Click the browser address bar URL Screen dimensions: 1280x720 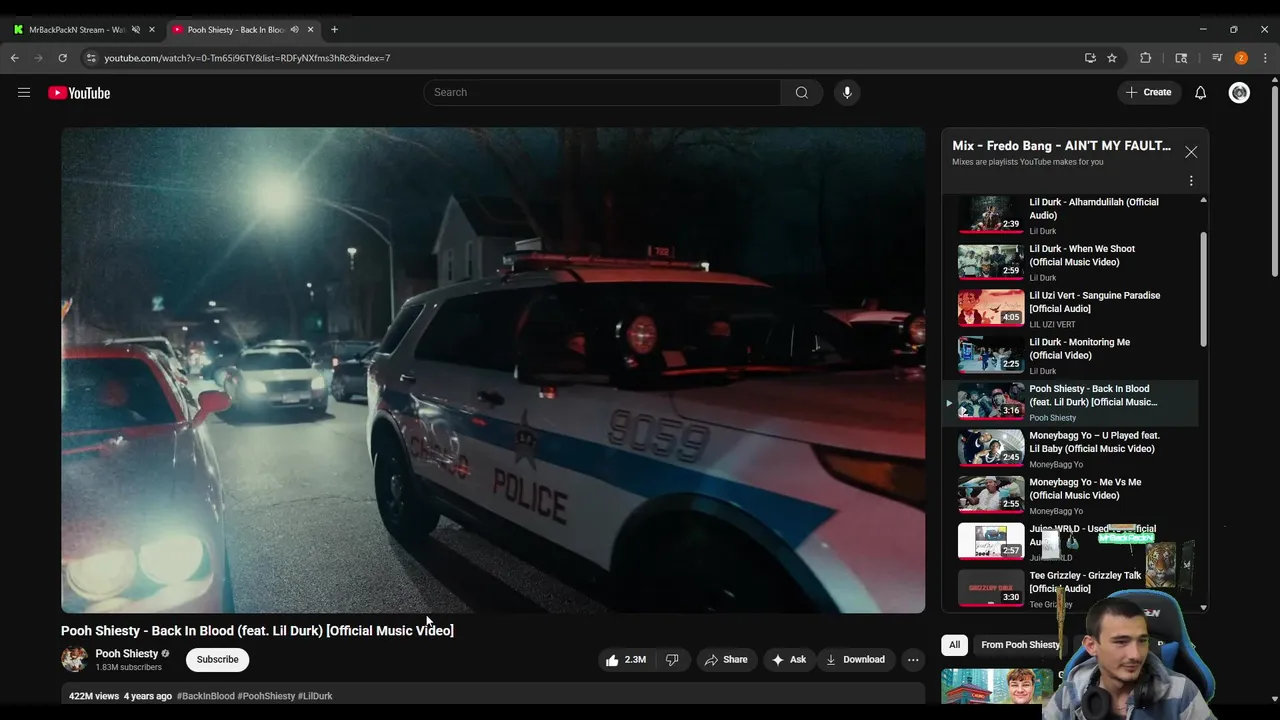point(247,58)
